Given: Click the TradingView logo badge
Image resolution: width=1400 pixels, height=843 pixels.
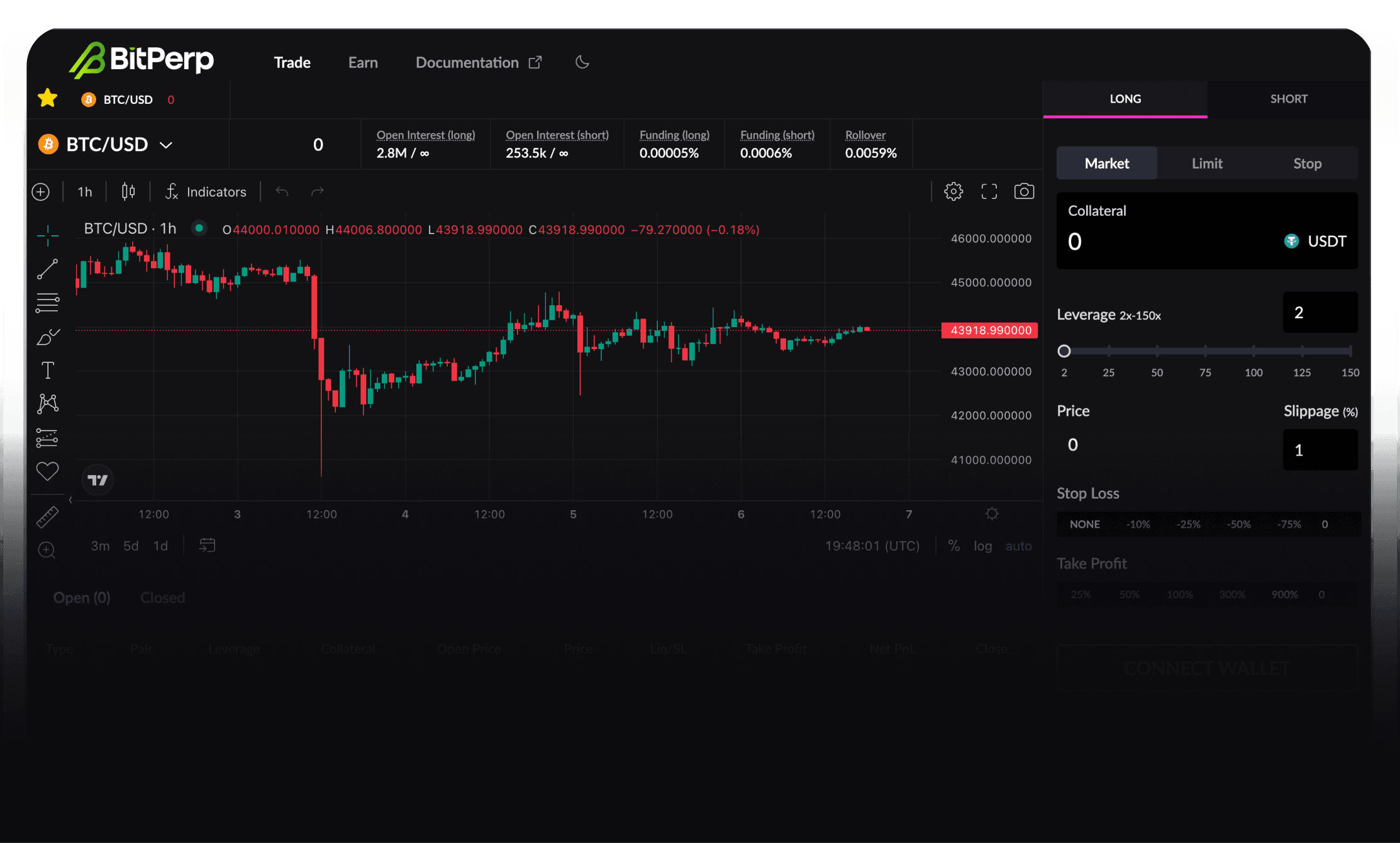Looking at the screenshot, I should tap(97, 481).
